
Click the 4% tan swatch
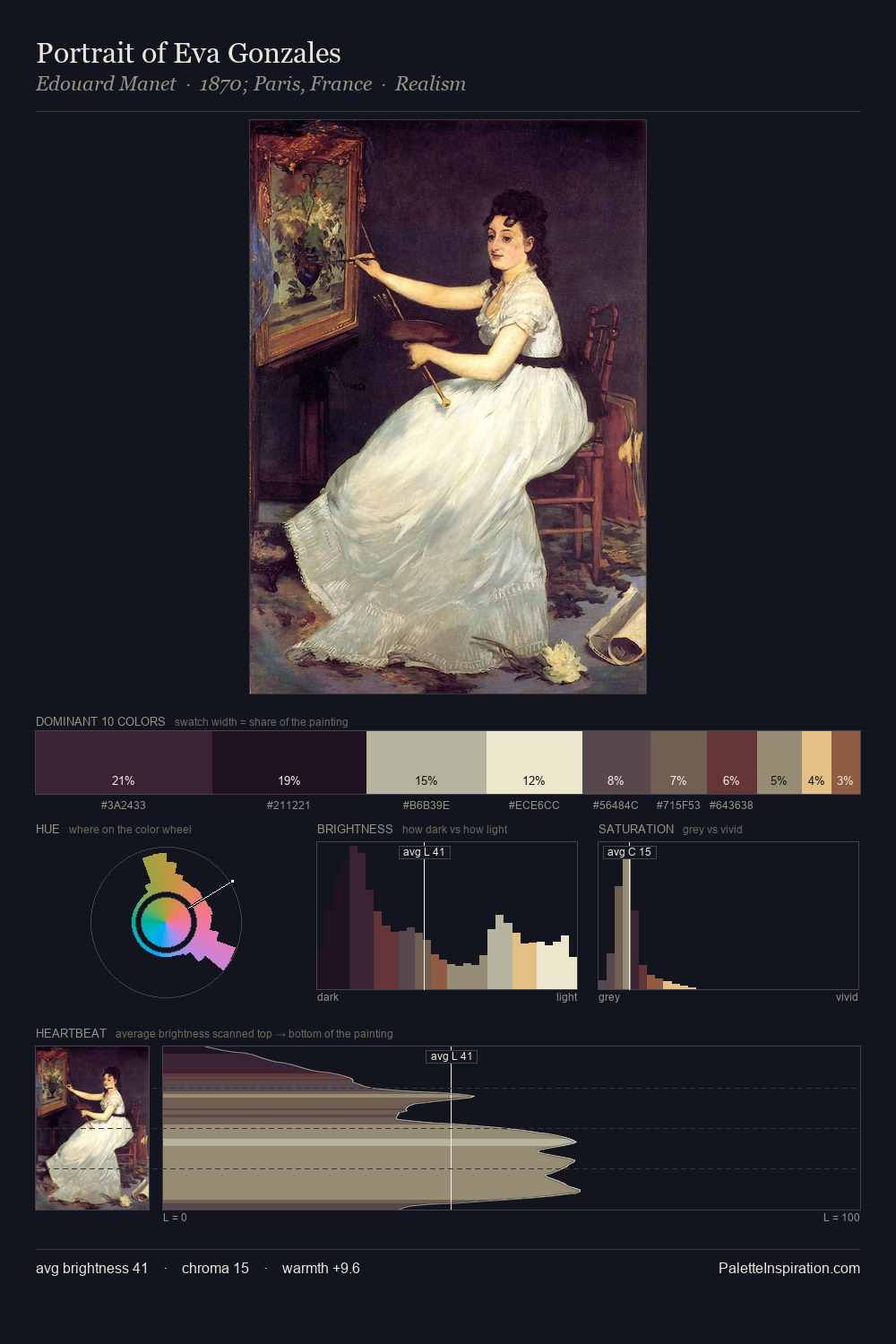(816, 762)
